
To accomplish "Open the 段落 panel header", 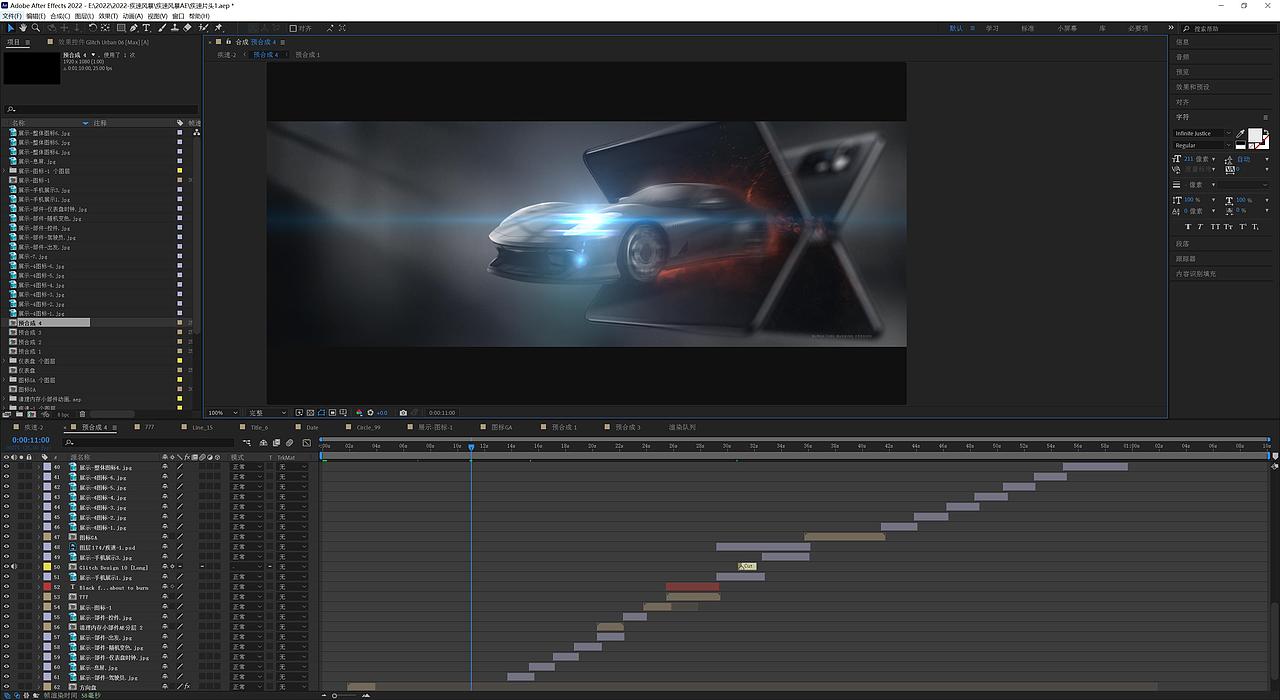I will pos(1183,243).
